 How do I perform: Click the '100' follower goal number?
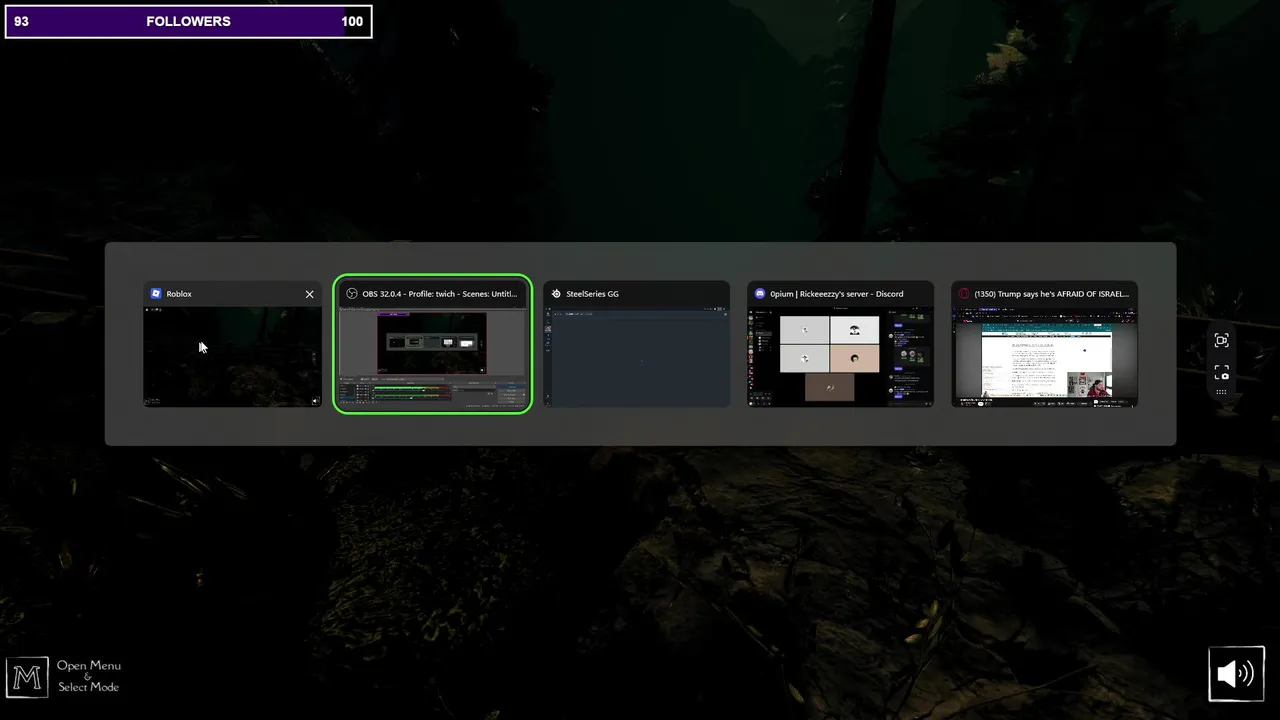(352, 21)
